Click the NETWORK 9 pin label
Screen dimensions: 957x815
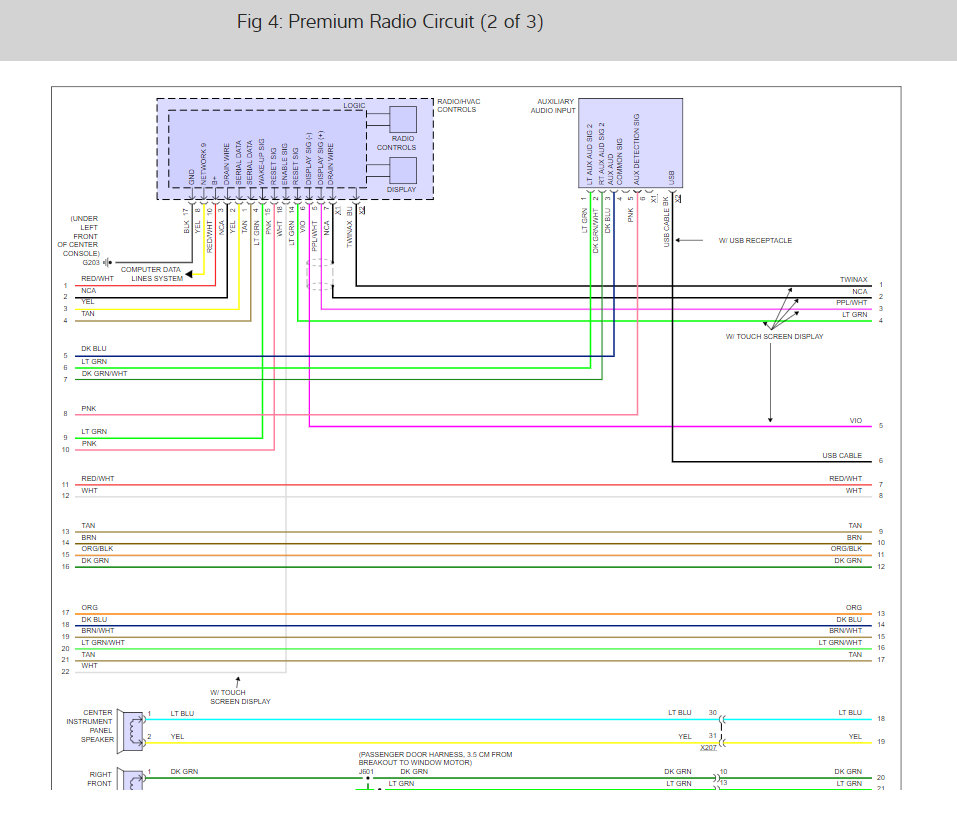[x=204, y=164]
